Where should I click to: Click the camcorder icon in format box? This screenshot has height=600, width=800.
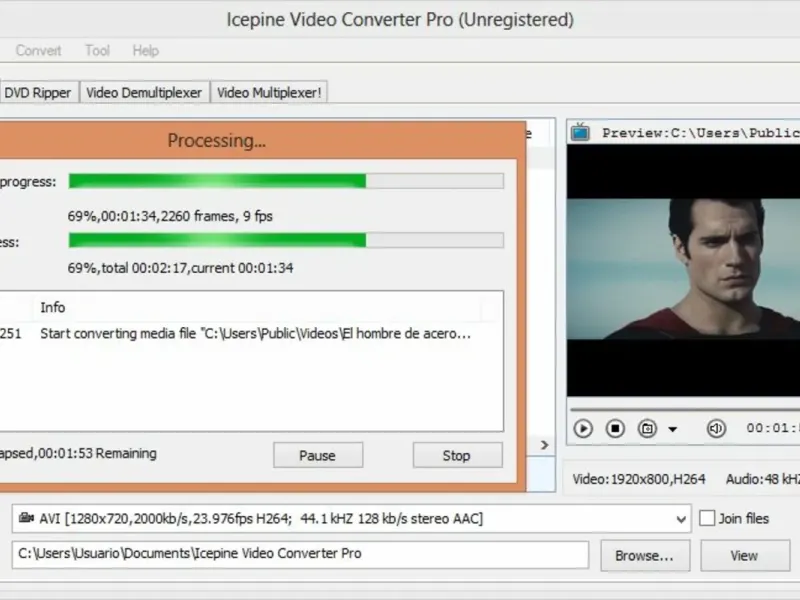click(26, 518)
